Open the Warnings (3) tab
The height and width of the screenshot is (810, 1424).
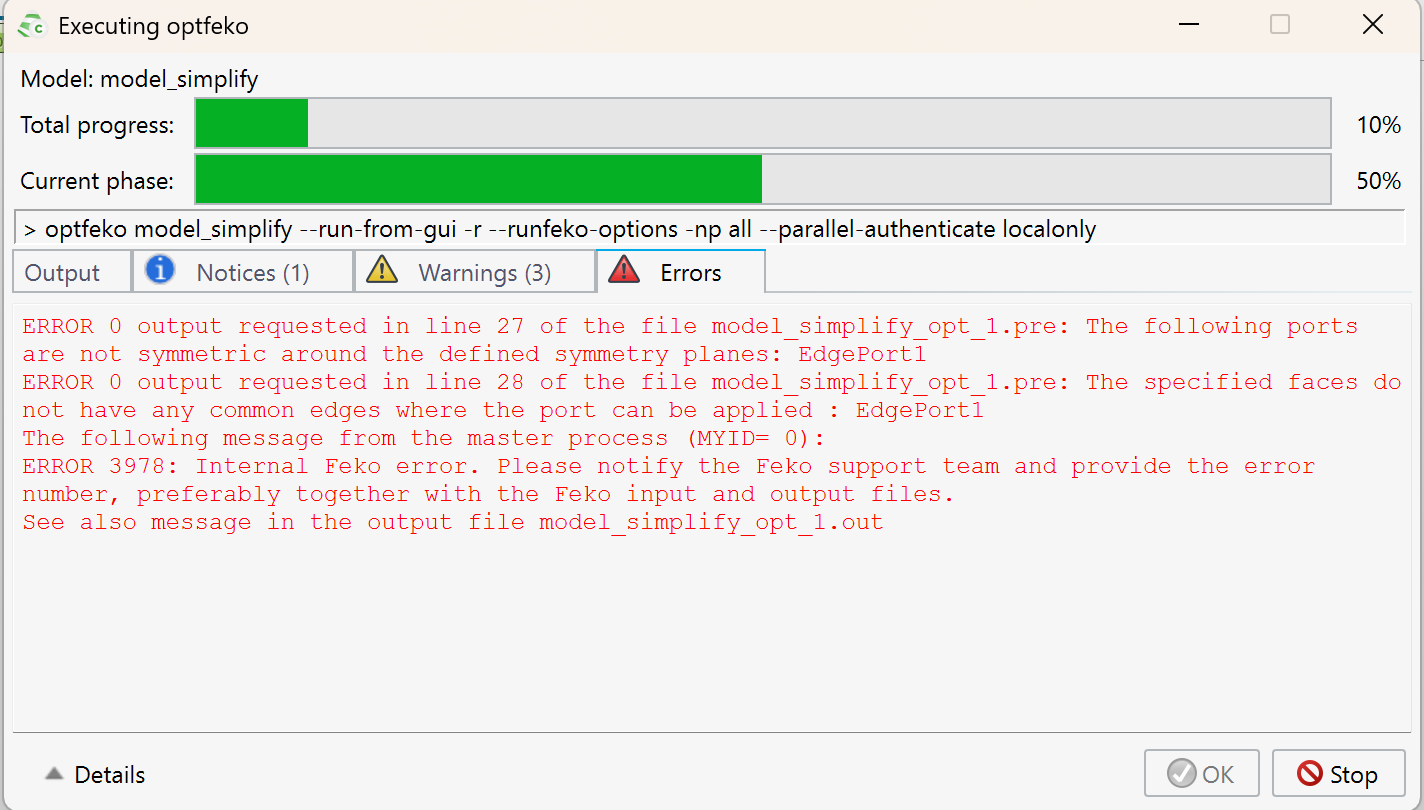[475, 272]
